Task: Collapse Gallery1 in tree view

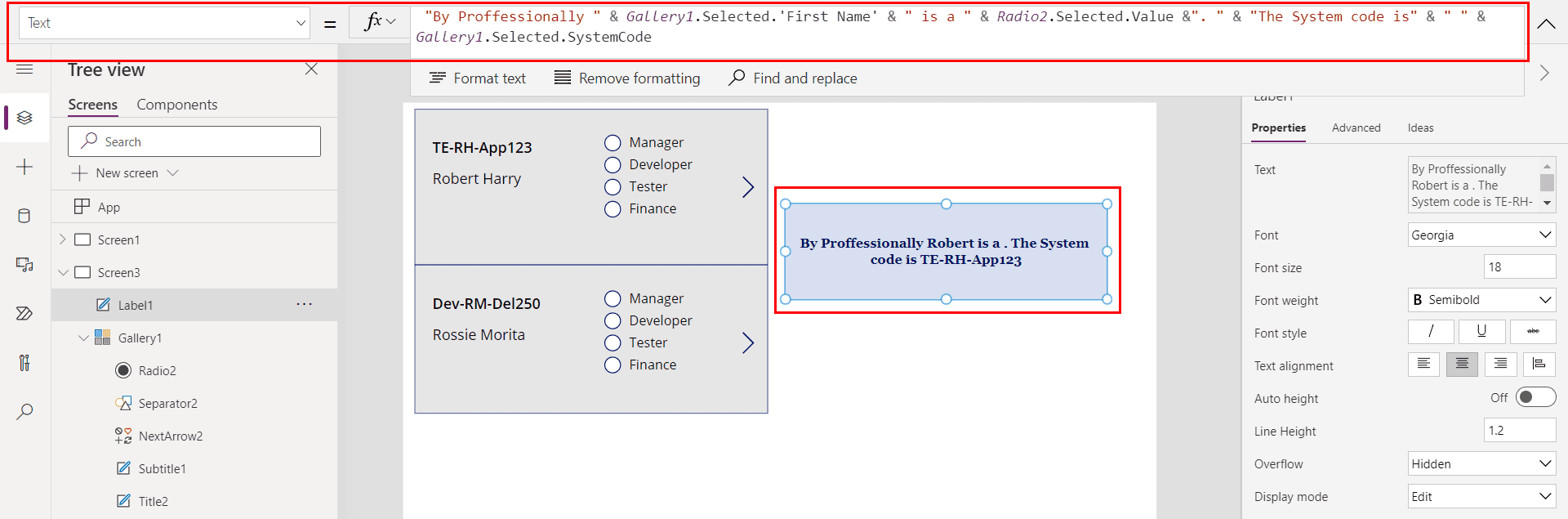Action: [x=83, y=338]
